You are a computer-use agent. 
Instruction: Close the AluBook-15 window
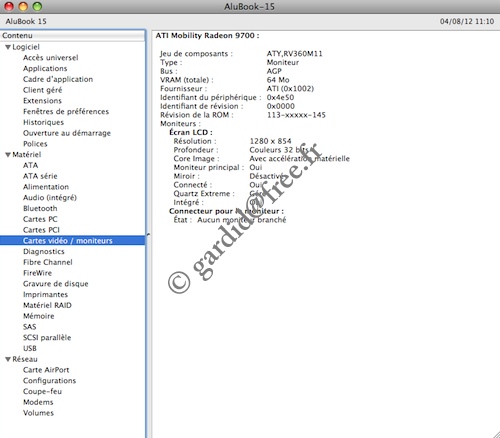(9, 6)
